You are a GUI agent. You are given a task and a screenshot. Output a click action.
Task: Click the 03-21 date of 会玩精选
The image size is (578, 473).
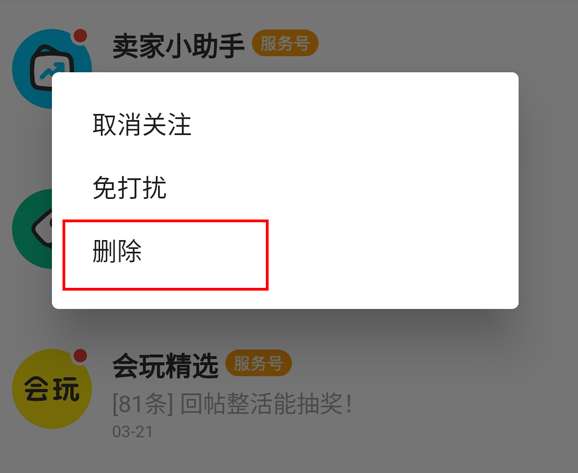[132, 432]
